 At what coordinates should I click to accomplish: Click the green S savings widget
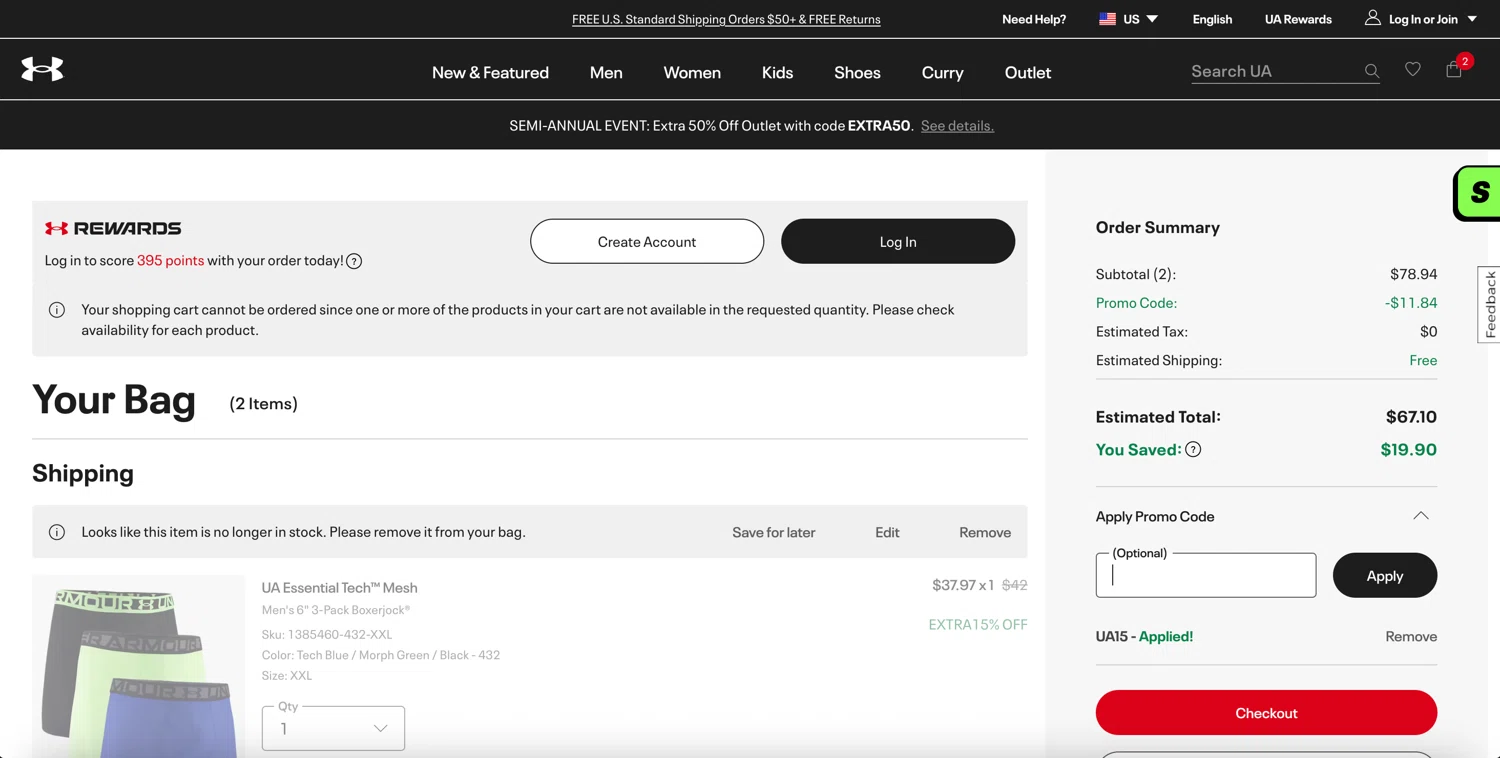(1478, 193)
